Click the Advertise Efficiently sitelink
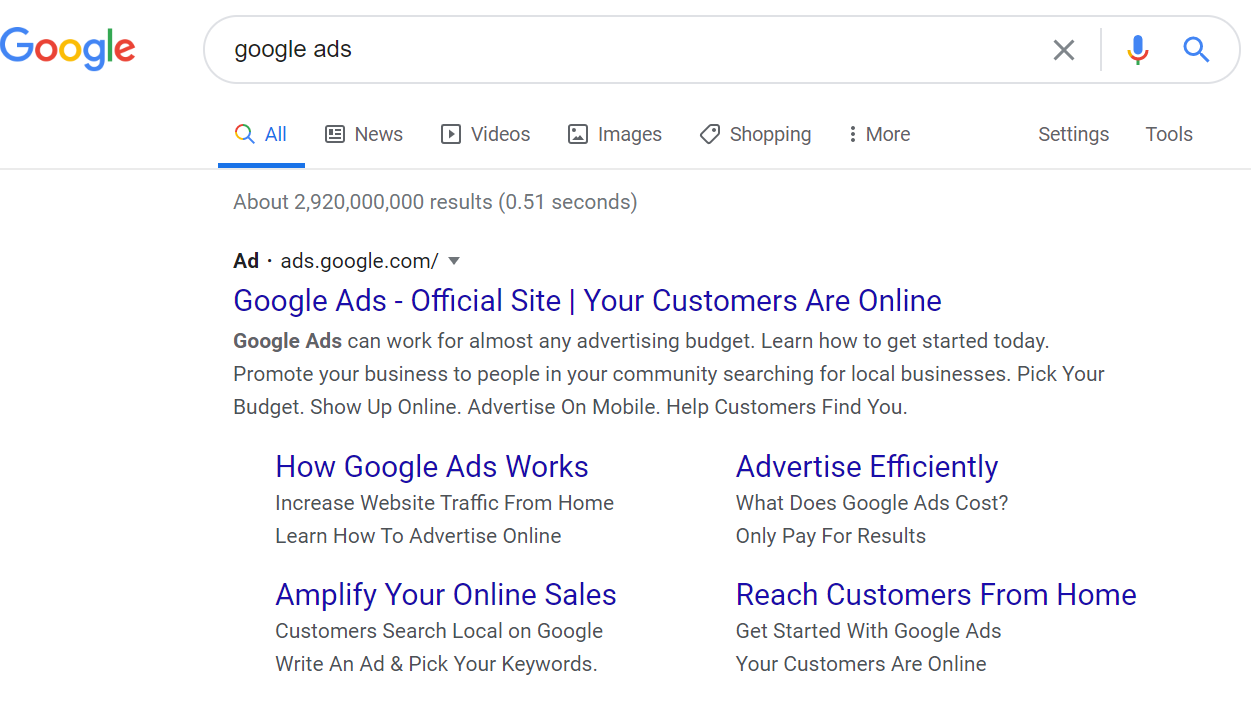The height and width of the screenshot is (710, 1251). click(867, 467)
